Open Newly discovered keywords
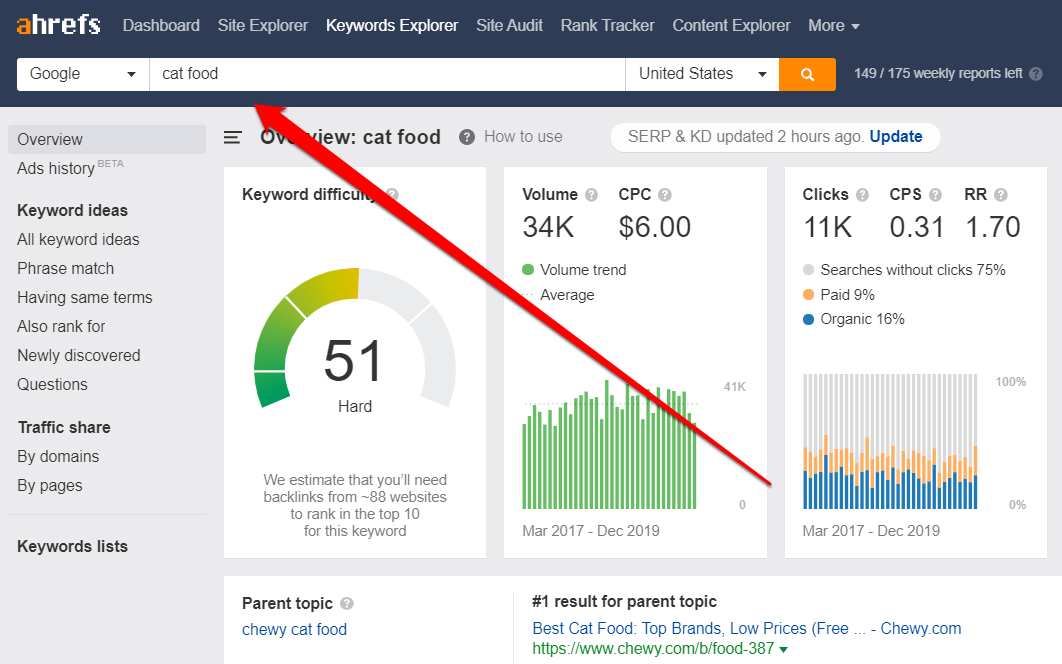The height and width of the screenshot is (664, 1062). pos(79,356)
